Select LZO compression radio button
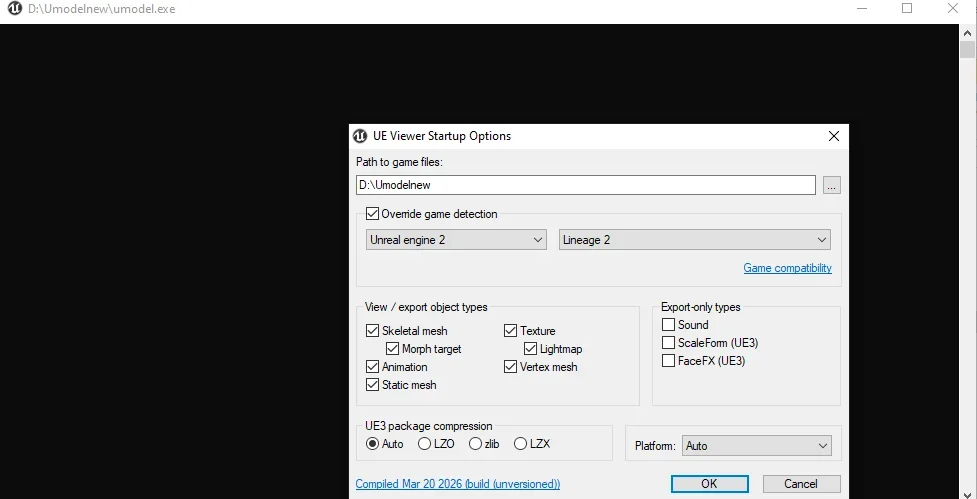The image size is (977, 499). (424, 444)
